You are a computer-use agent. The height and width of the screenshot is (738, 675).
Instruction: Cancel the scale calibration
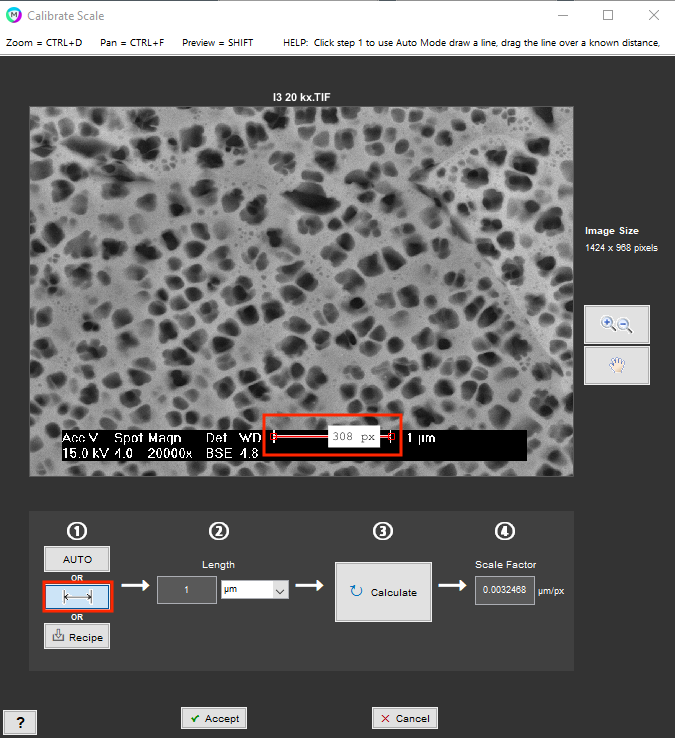point(405,718)
